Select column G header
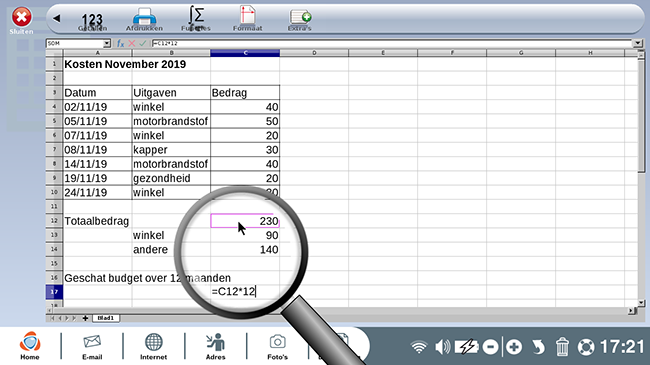Viewport: 650px width, 365px height. [x=521, y=53]
